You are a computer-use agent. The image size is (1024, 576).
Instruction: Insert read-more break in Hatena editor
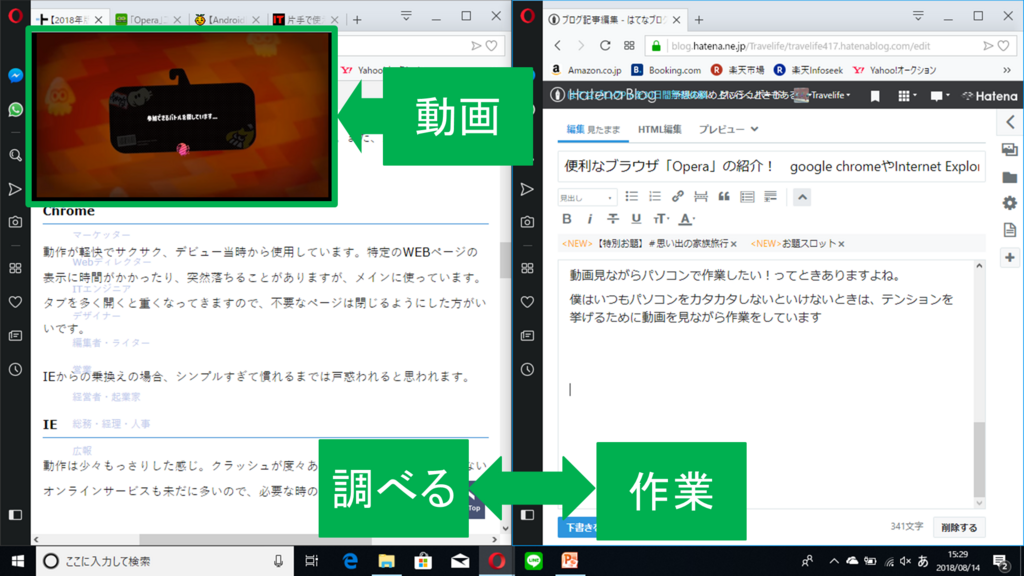click(x=701, y=197)
